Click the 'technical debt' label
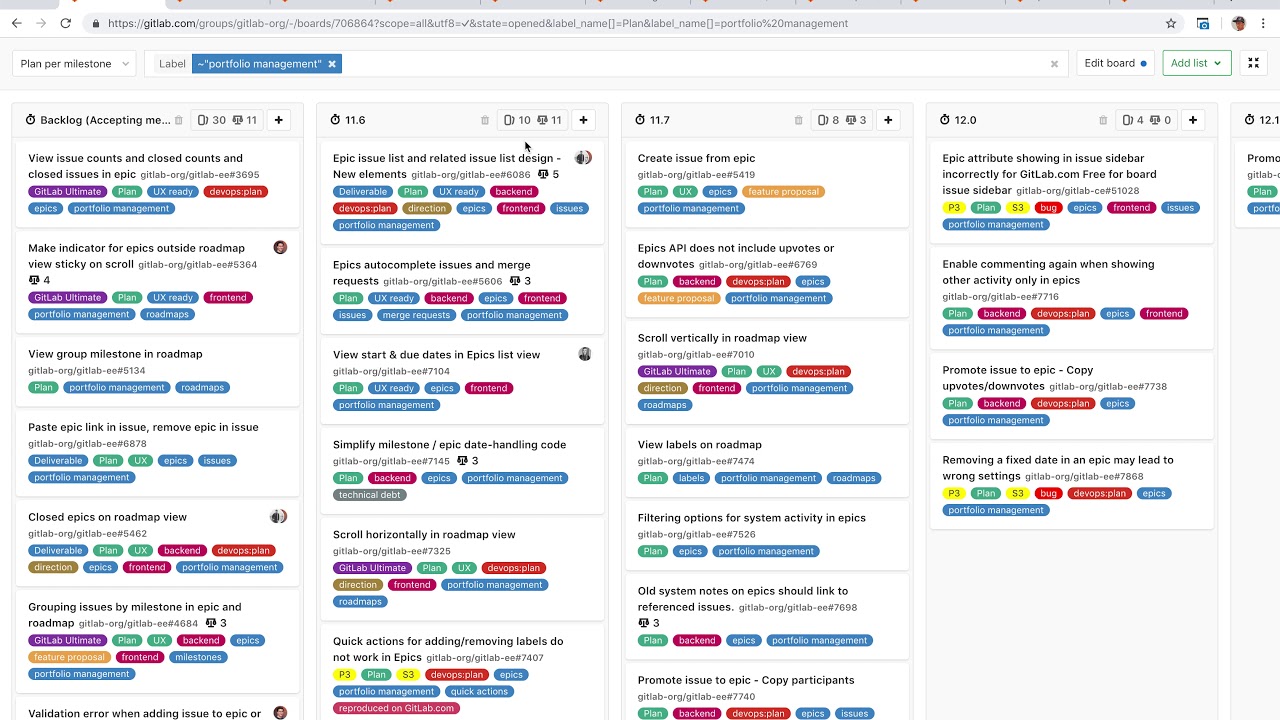Screen dimensions: 1280x720 370,495
